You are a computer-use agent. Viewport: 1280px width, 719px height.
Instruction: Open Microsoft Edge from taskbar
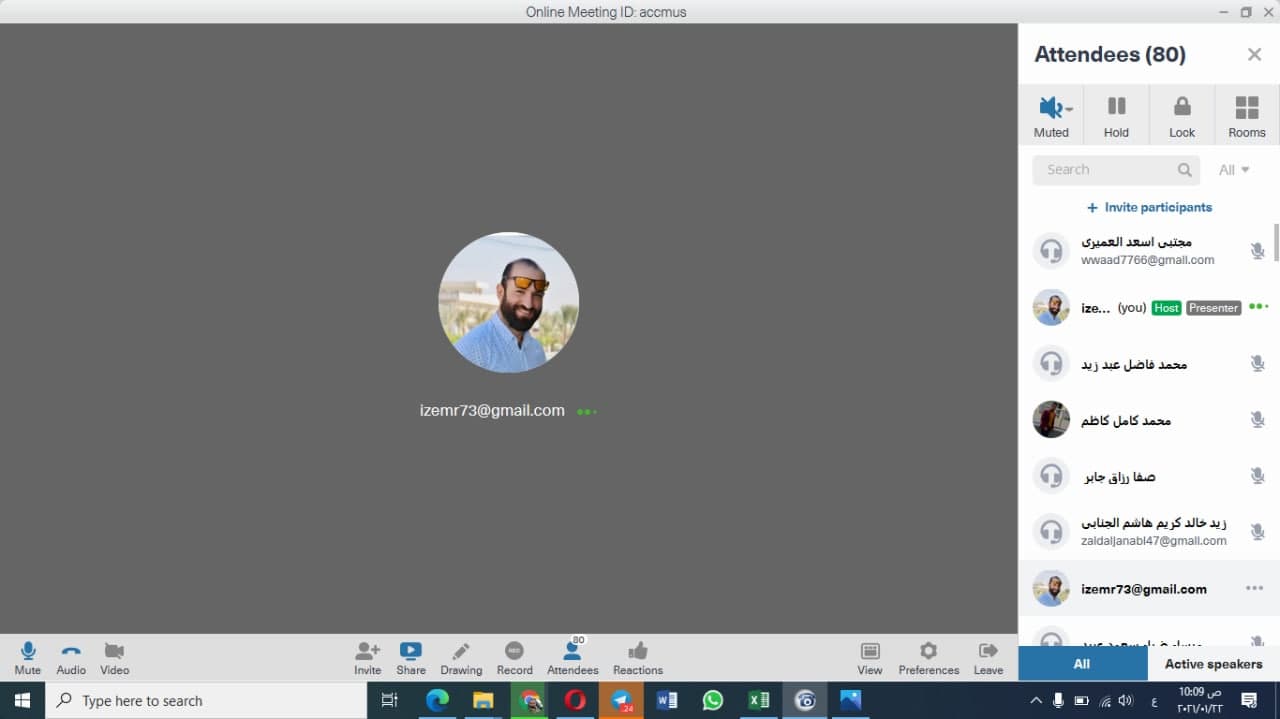point(437,700)
